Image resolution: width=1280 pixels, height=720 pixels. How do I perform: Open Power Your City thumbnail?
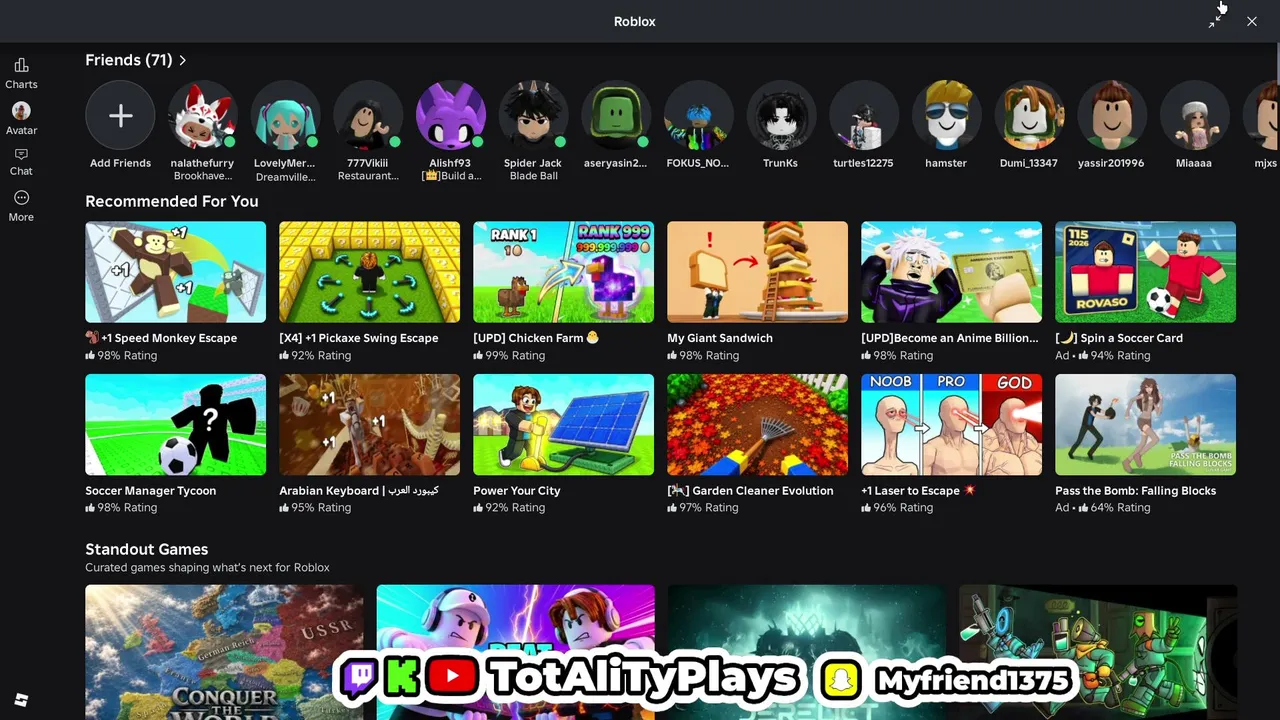(x=564, y=425)
